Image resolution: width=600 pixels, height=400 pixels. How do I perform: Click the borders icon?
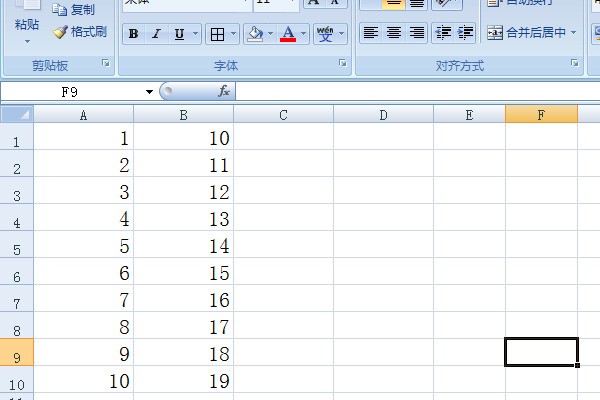point(217,34)
